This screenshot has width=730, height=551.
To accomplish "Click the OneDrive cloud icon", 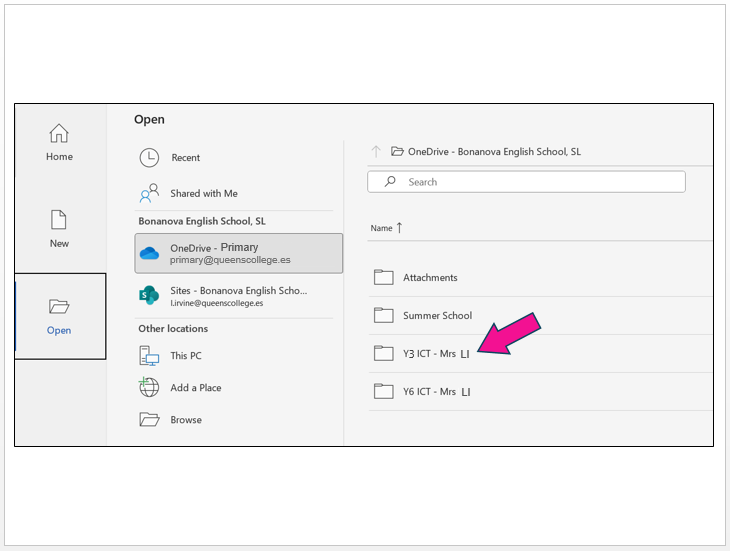I will pos(149,253).
